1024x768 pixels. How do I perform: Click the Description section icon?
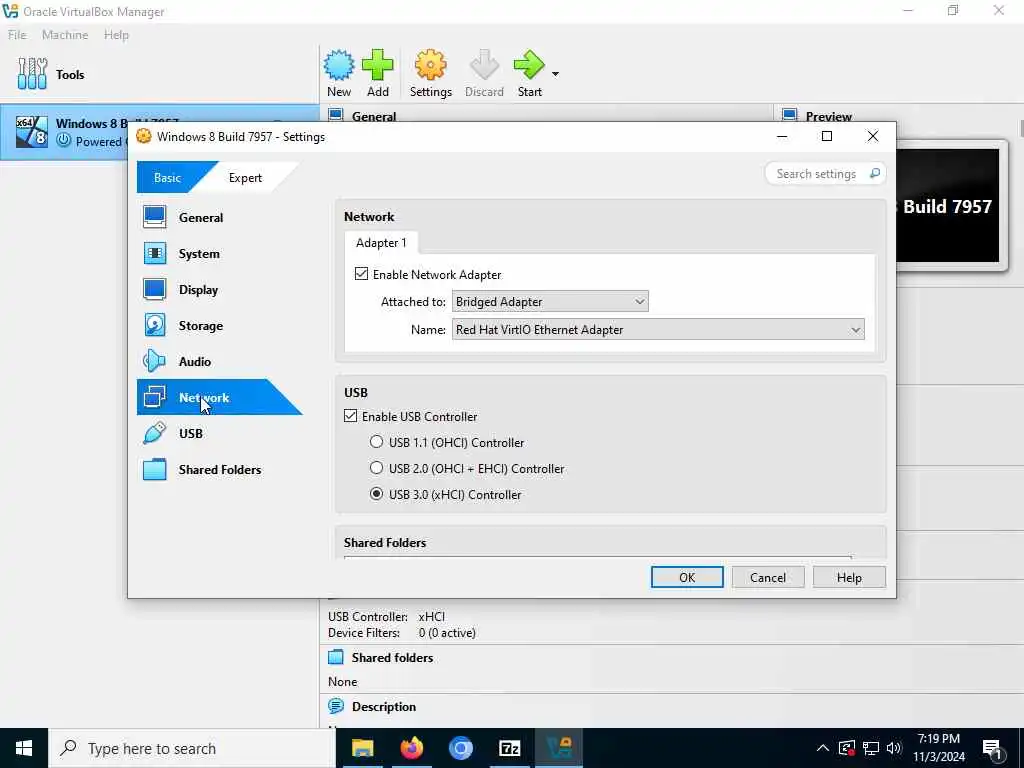click(336, 707)
